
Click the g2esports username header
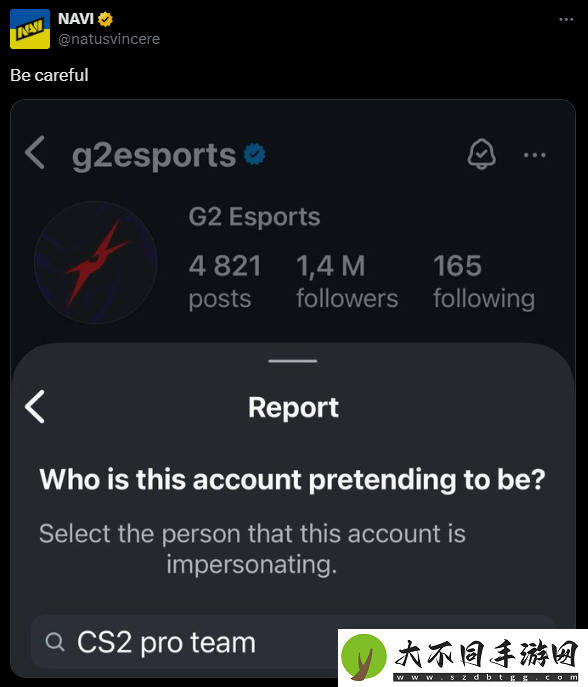point(154,155)
